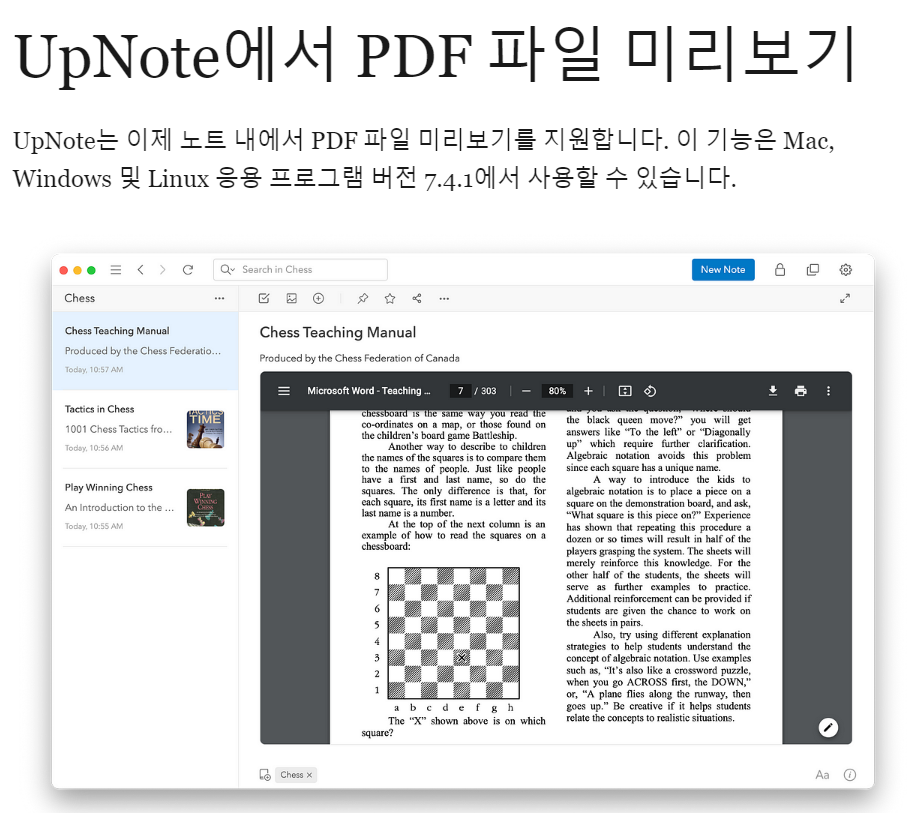This screenshot has width=921, height=813.
Task: Click the round pencil edit button
Action: (x=828, y=728)
